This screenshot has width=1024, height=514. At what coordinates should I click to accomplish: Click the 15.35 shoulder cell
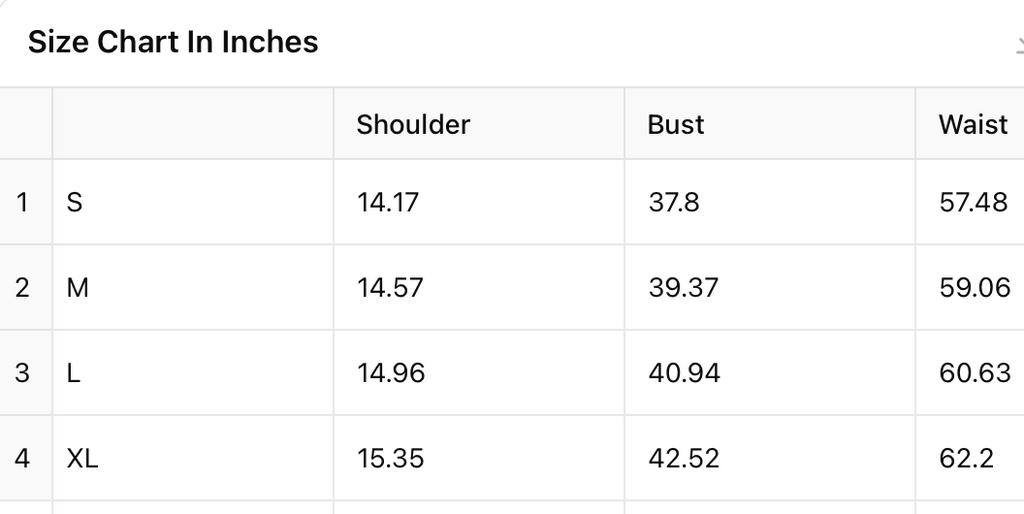pyautogui.click(x=390, y=458)
